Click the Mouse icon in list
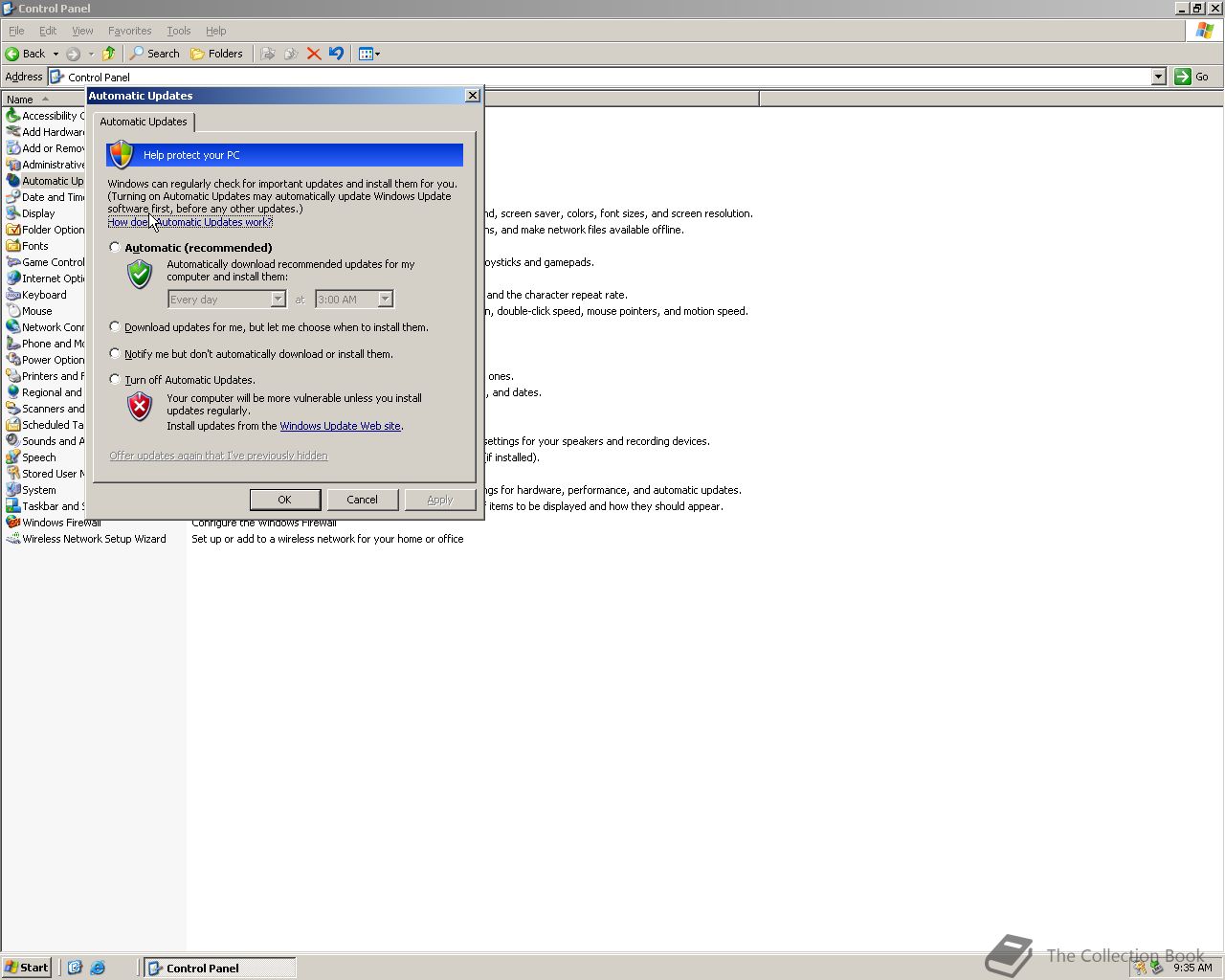Image resolution: width=1225 pixels, height=980 pixels. tap(13, 311)
